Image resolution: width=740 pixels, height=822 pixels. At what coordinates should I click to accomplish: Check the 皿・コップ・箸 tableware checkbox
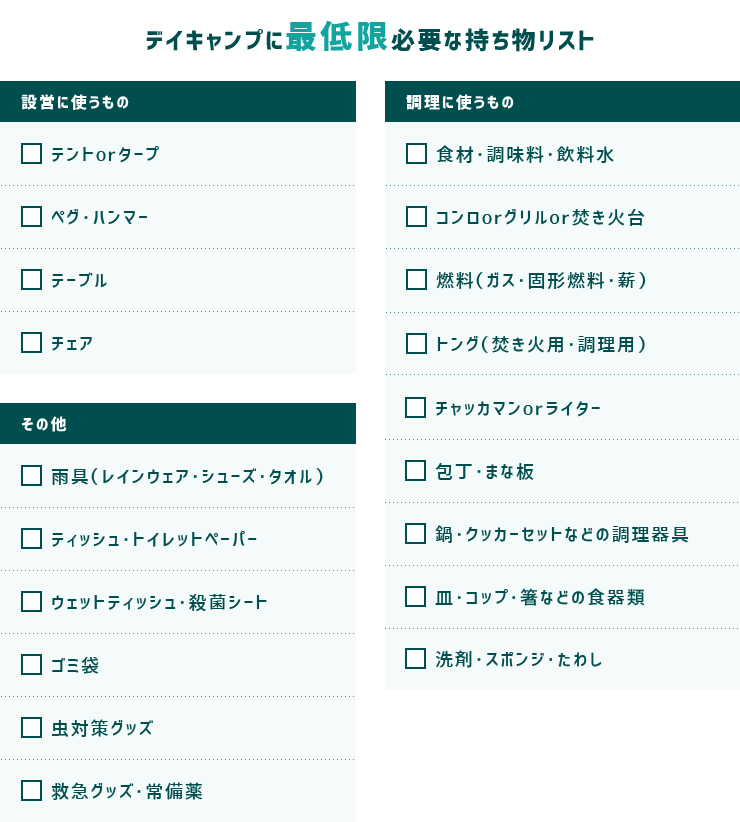coord(416,596)
